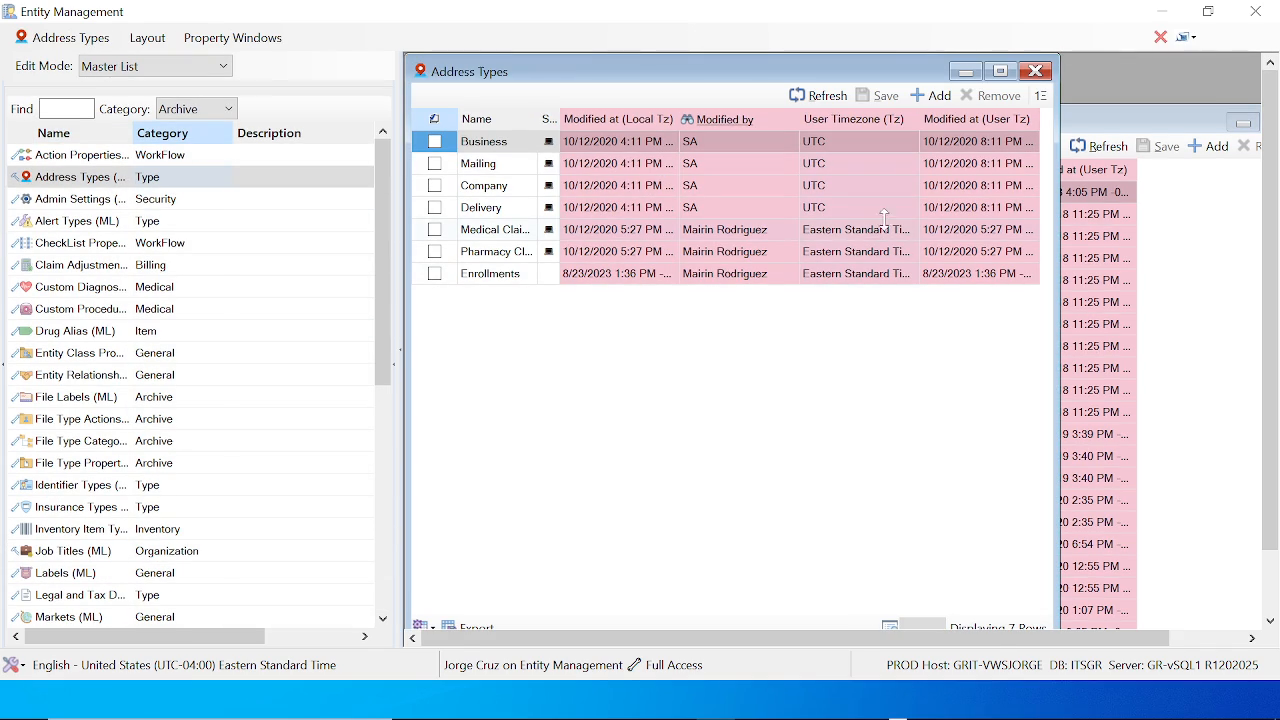Click Refresh in Address Types window
The height and width of the screenshot is (720, 1280).
[x=818, y=96]
